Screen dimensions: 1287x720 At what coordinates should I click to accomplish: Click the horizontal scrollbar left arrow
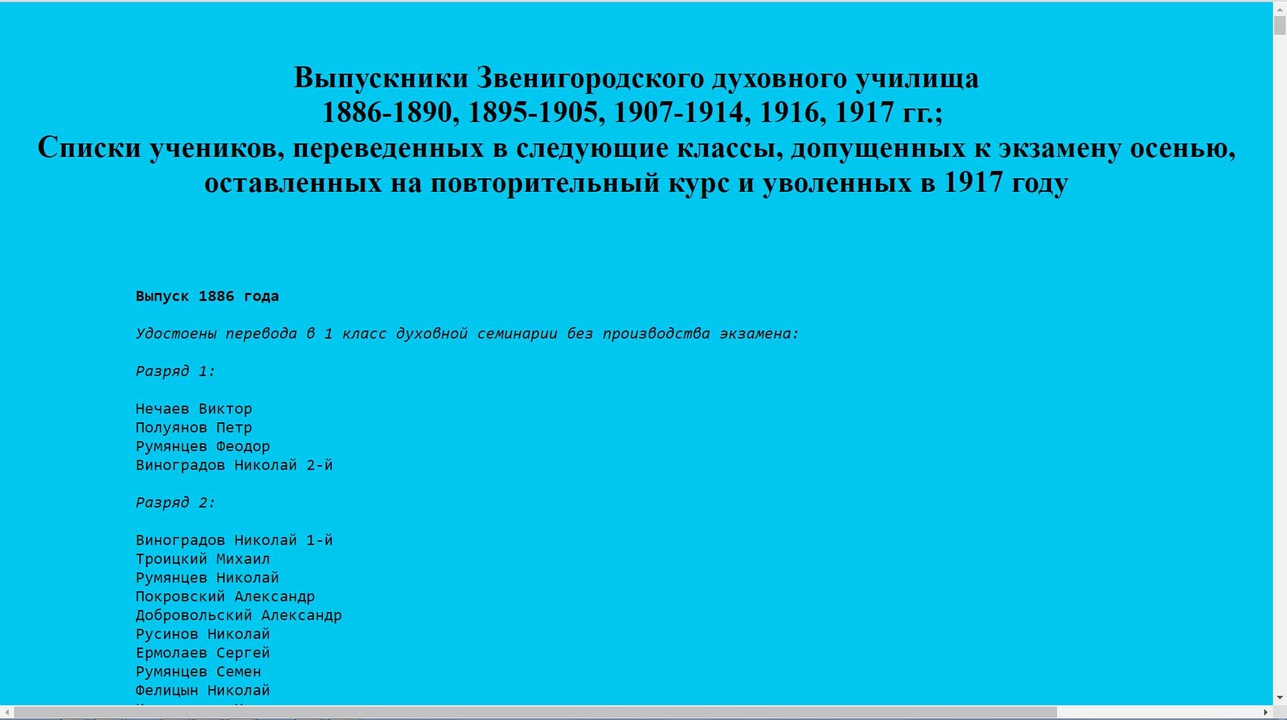pos(7,712)
